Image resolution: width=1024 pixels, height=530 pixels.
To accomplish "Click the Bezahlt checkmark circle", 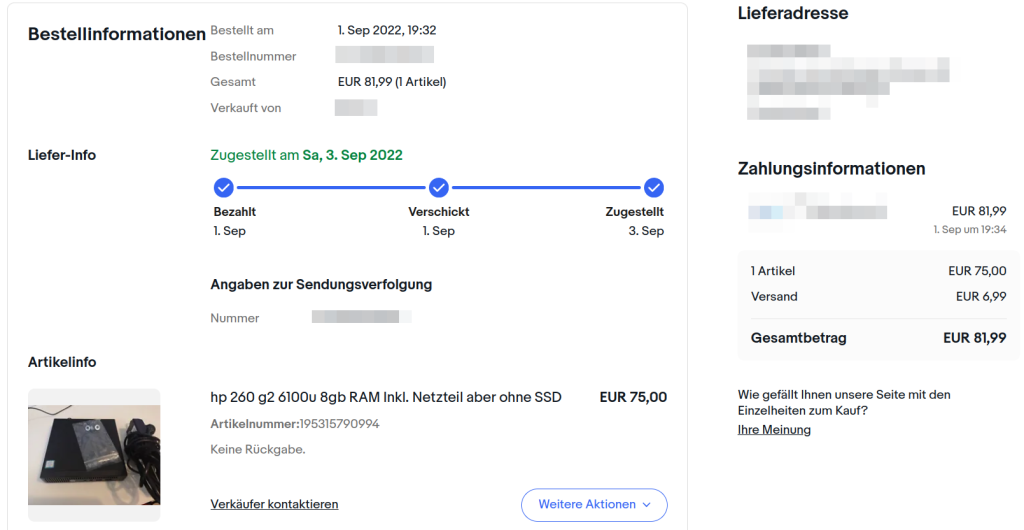I will coord(223,188).
